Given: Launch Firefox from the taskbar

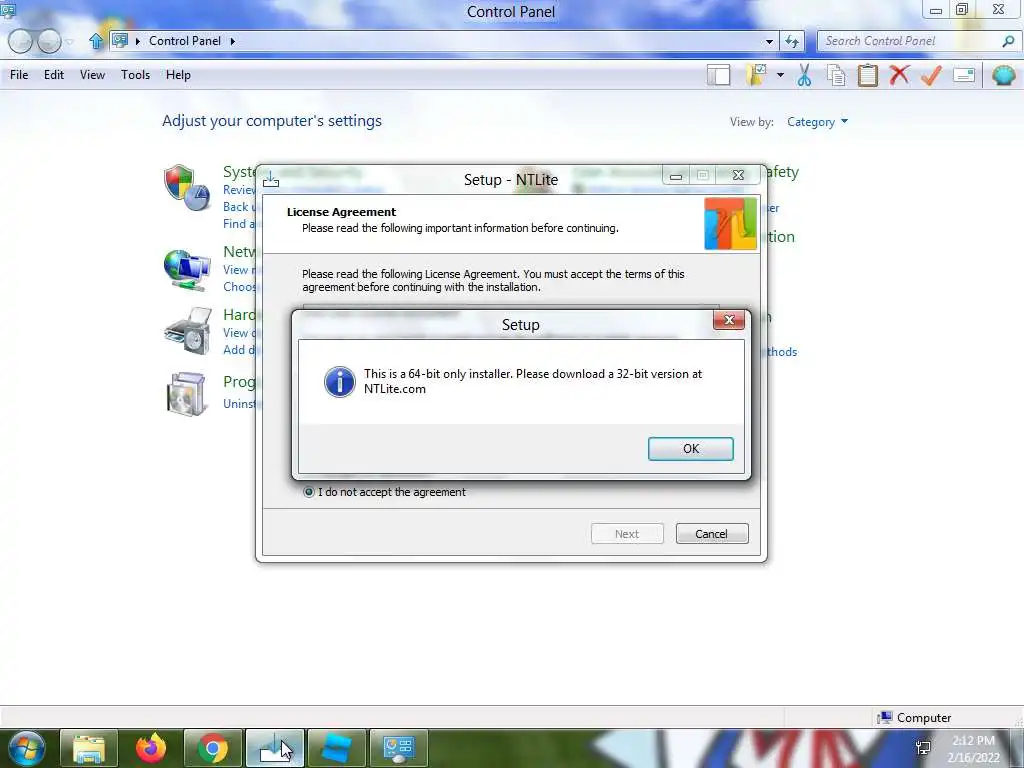Looking at the screenshot, I should pos(151,748).
